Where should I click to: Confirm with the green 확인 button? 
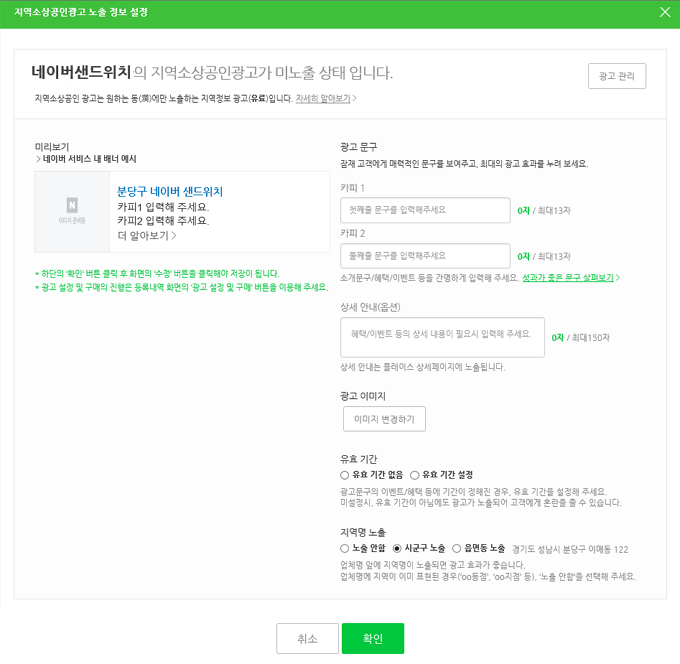tap(373, 638)
